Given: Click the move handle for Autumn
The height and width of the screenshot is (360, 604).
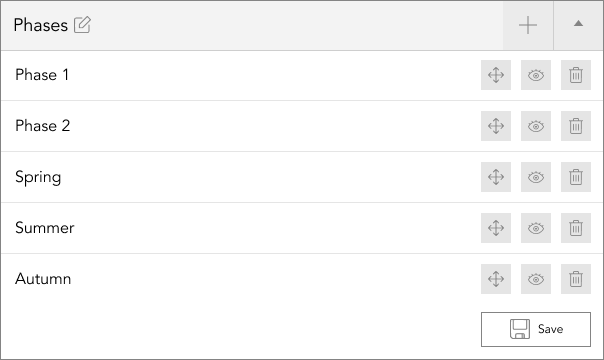Looking at the screenshot, I should 496,279.
